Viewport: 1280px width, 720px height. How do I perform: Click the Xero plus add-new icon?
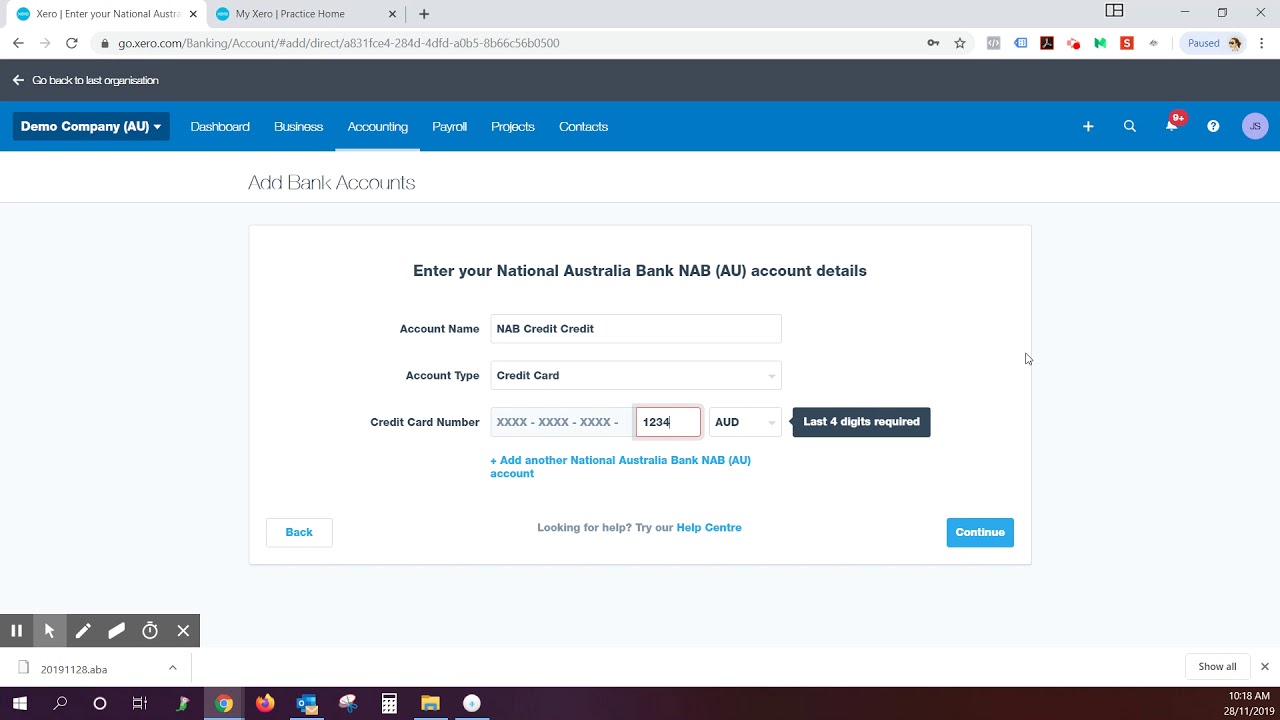pyautogui.click(x=1088, y=127)
